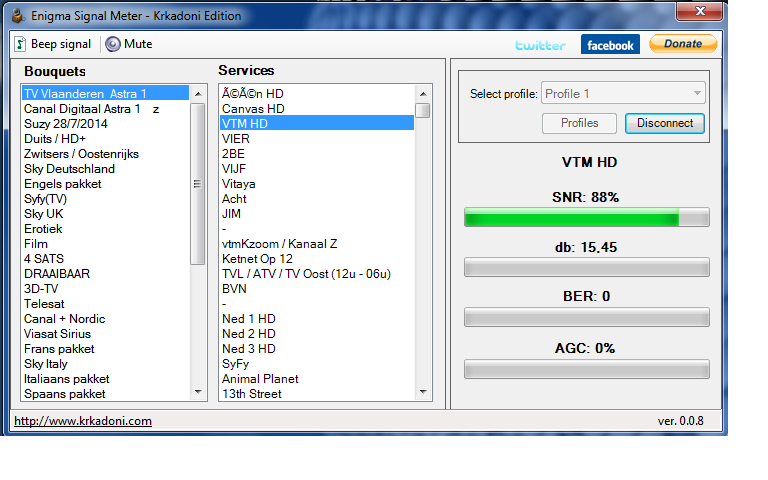
Task: Click Bouquets list scroll up arrow
Action: pyautogui.click(x=198, y=94)
